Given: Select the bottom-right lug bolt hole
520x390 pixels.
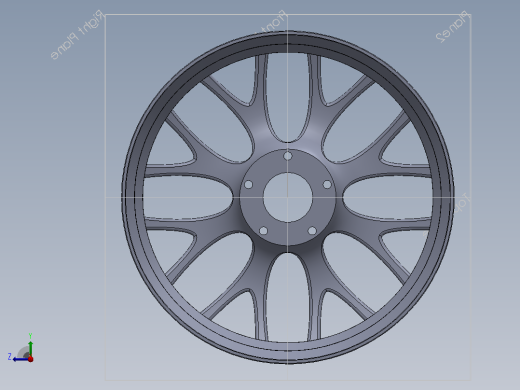Looking at the screenshot, I should point(312,231).
